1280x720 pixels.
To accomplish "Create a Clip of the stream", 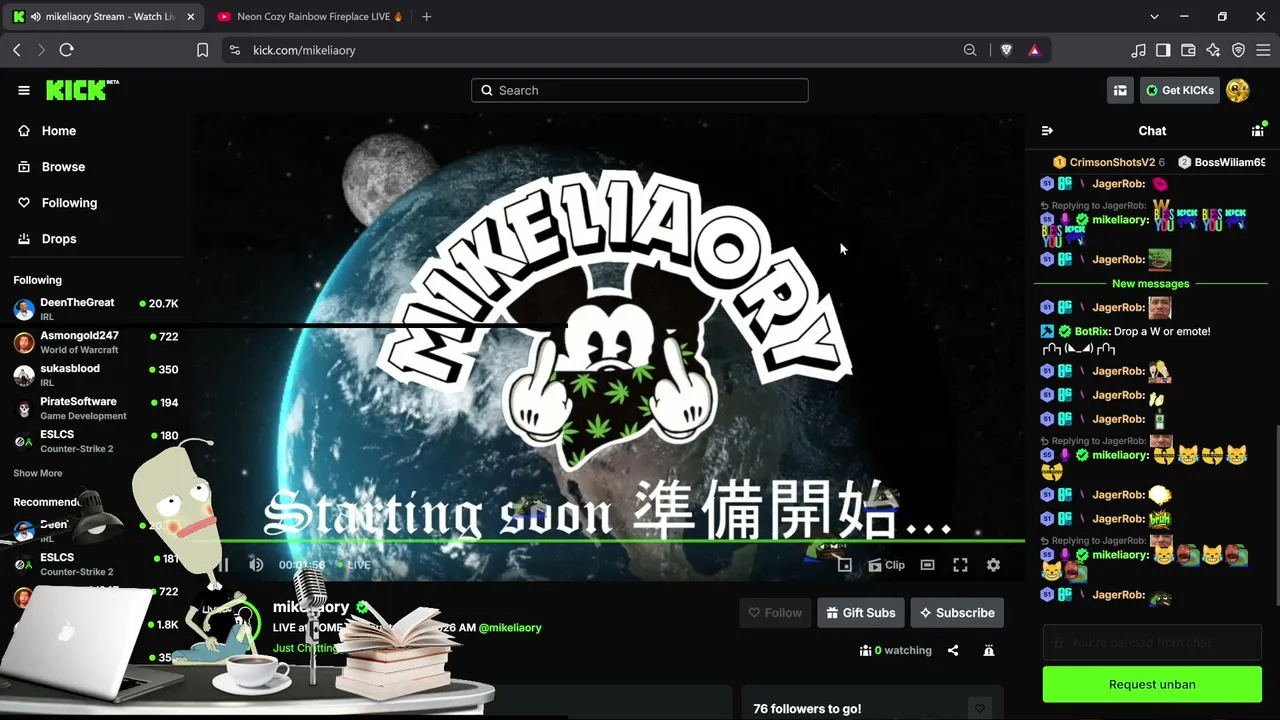I will [x=887, y=565].
